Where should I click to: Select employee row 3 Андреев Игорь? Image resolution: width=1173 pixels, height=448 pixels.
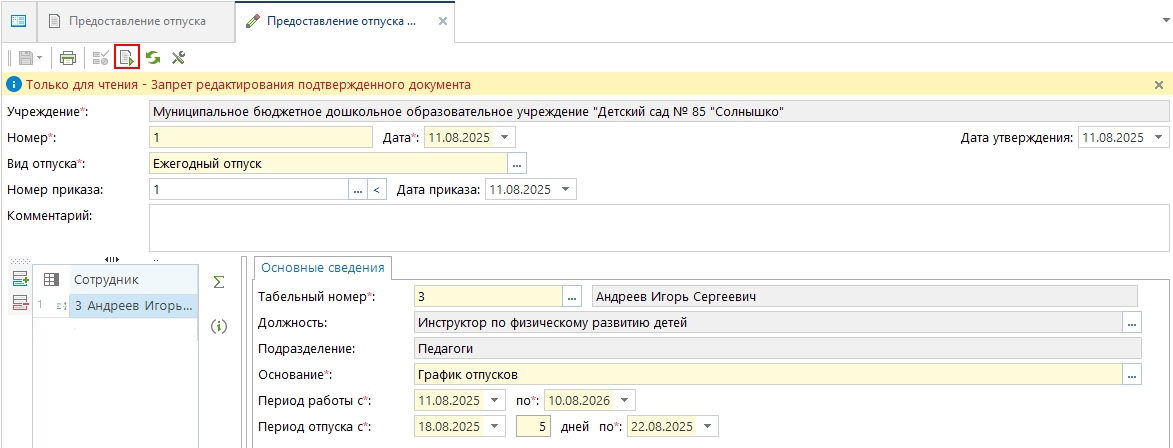point(133,306)
